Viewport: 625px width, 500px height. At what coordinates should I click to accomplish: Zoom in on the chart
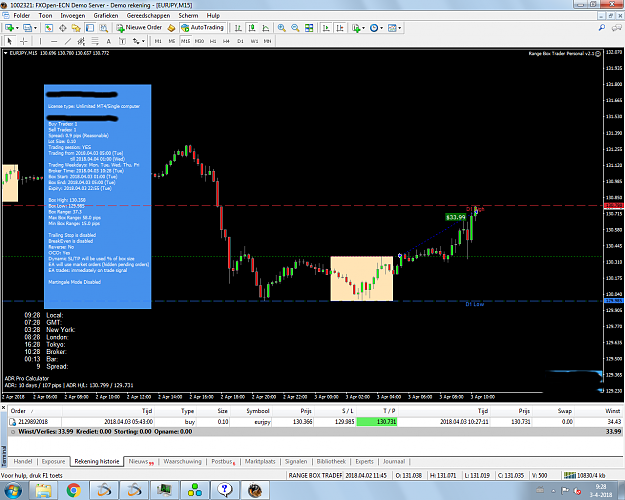(281, 28)
